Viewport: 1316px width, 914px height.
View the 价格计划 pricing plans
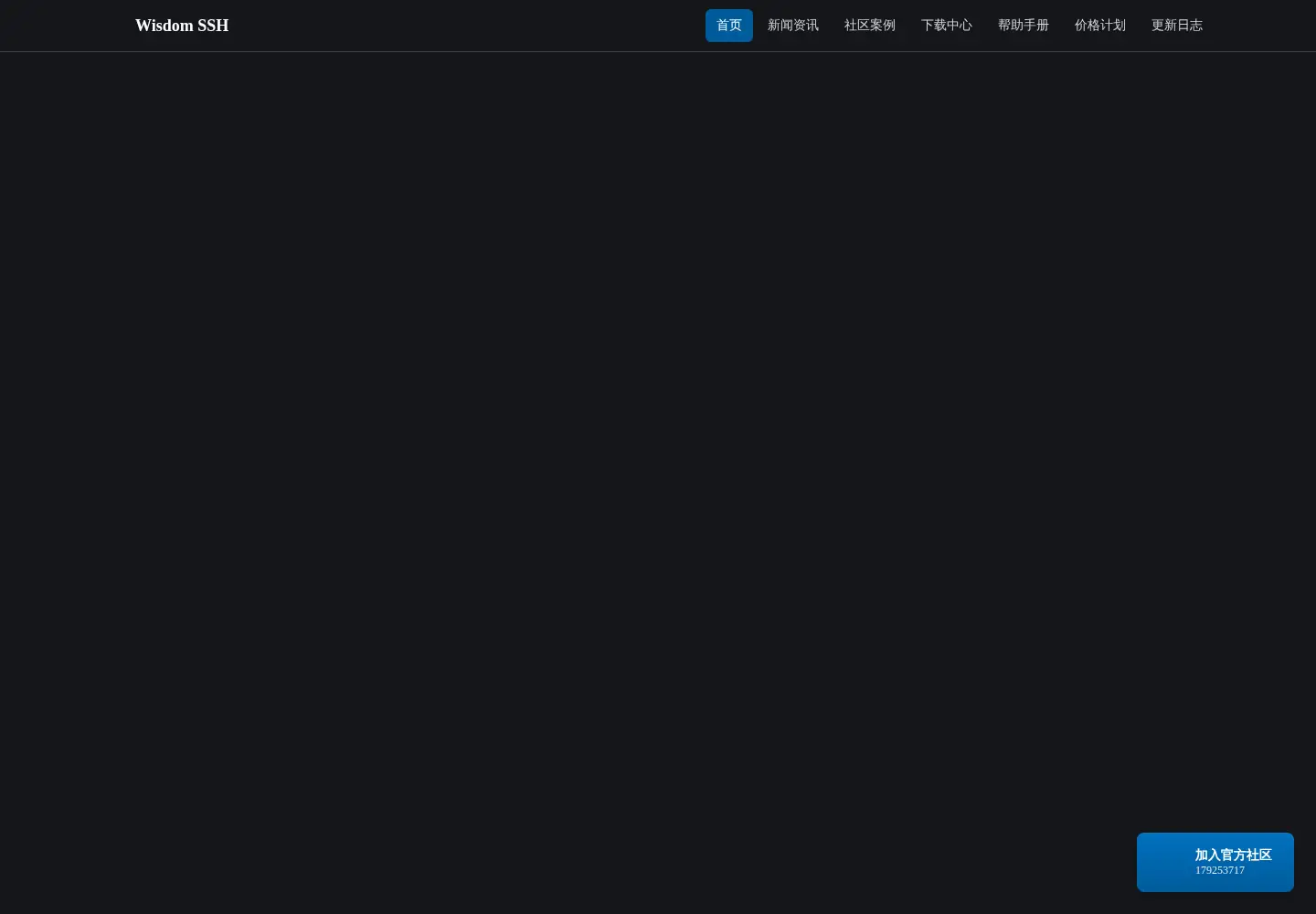click(1100, 26)
